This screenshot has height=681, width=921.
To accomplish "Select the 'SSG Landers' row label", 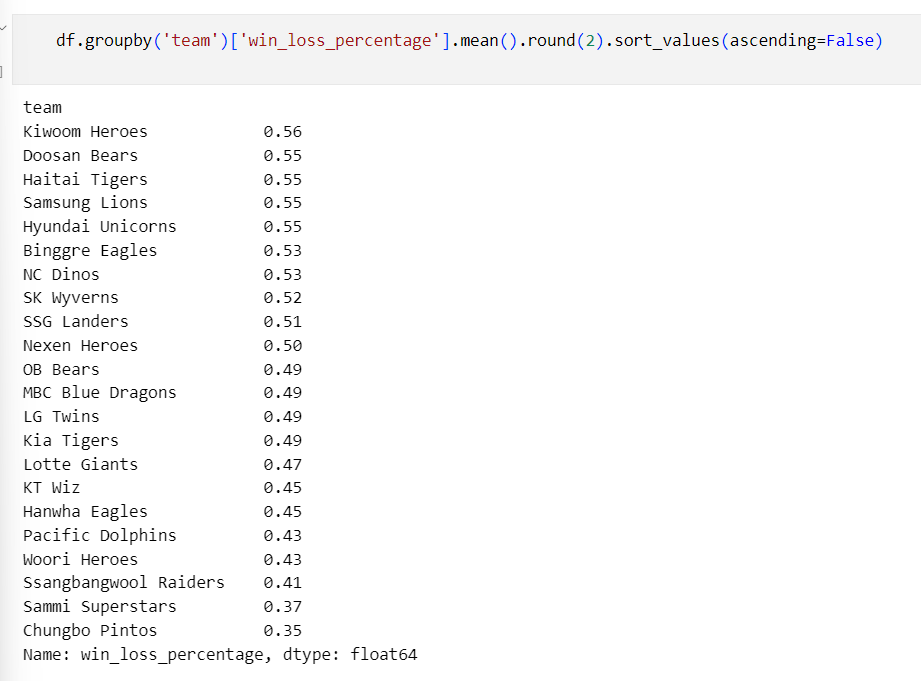I will click(x=75, y=321).
